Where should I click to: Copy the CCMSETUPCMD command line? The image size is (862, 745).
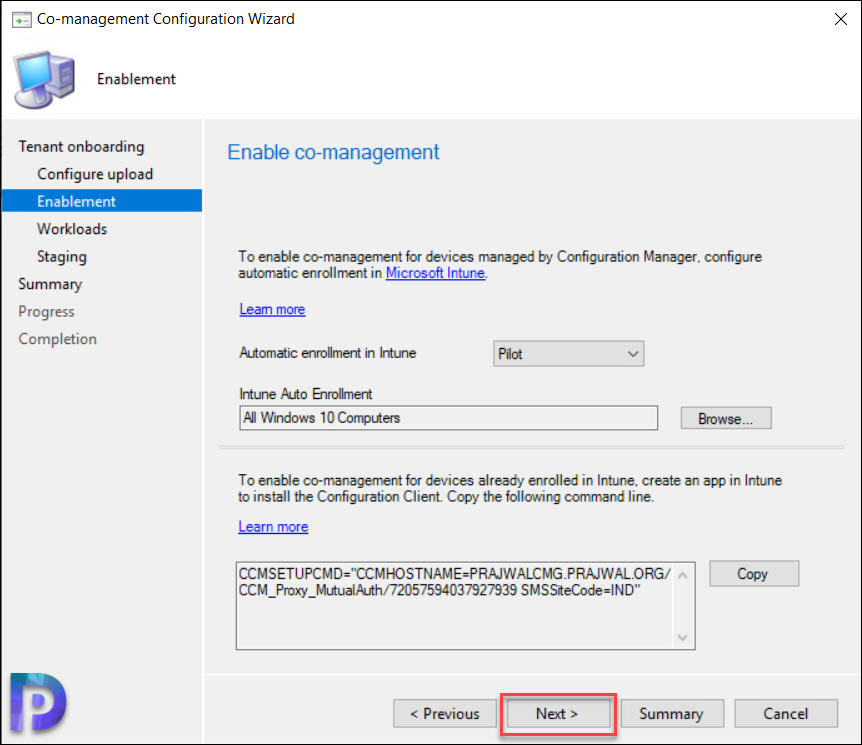754,574
